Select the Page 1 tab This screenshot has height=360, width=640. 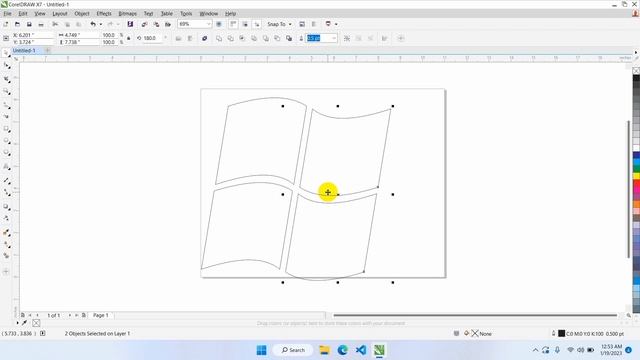pyautogui.click(x=101, y=316)
